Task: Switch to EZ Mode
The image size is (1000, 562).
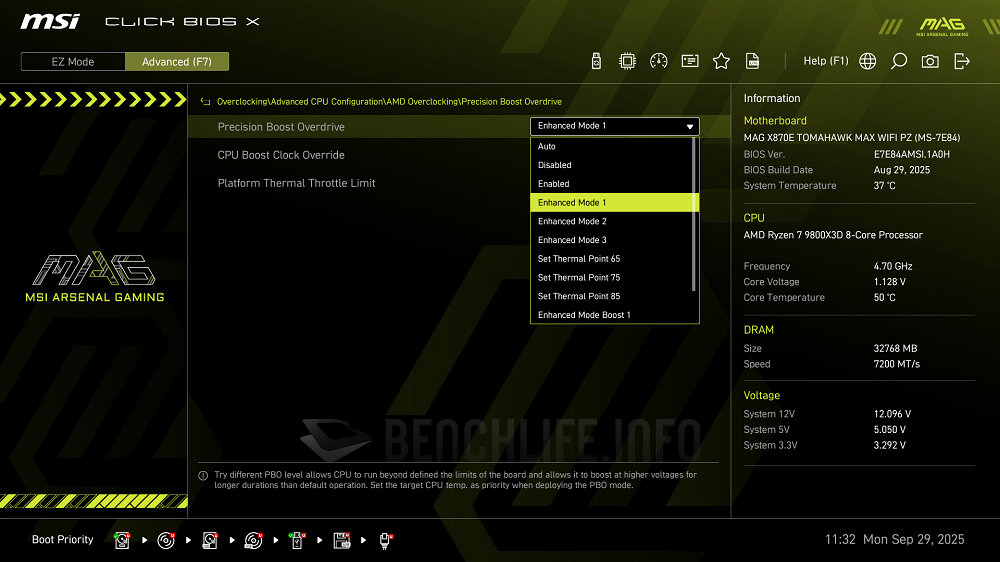Action: pyautogui.click(x=73, y=62)
